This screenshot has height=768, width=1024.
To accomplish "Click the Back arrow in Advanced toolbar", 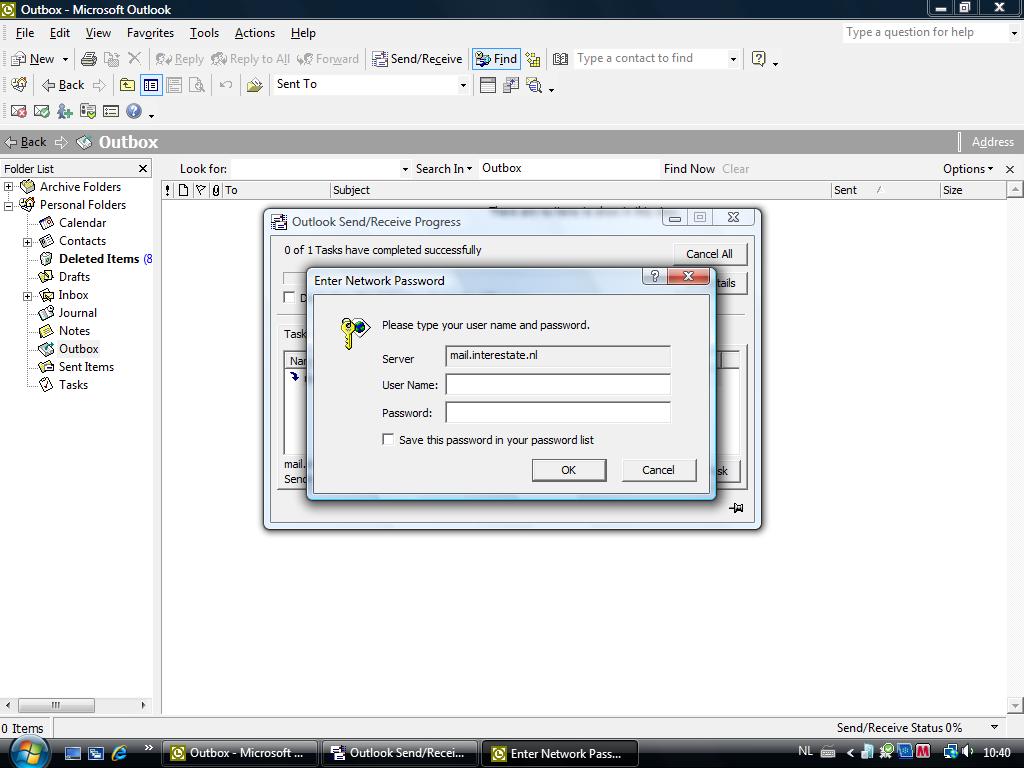I will 63,85.
